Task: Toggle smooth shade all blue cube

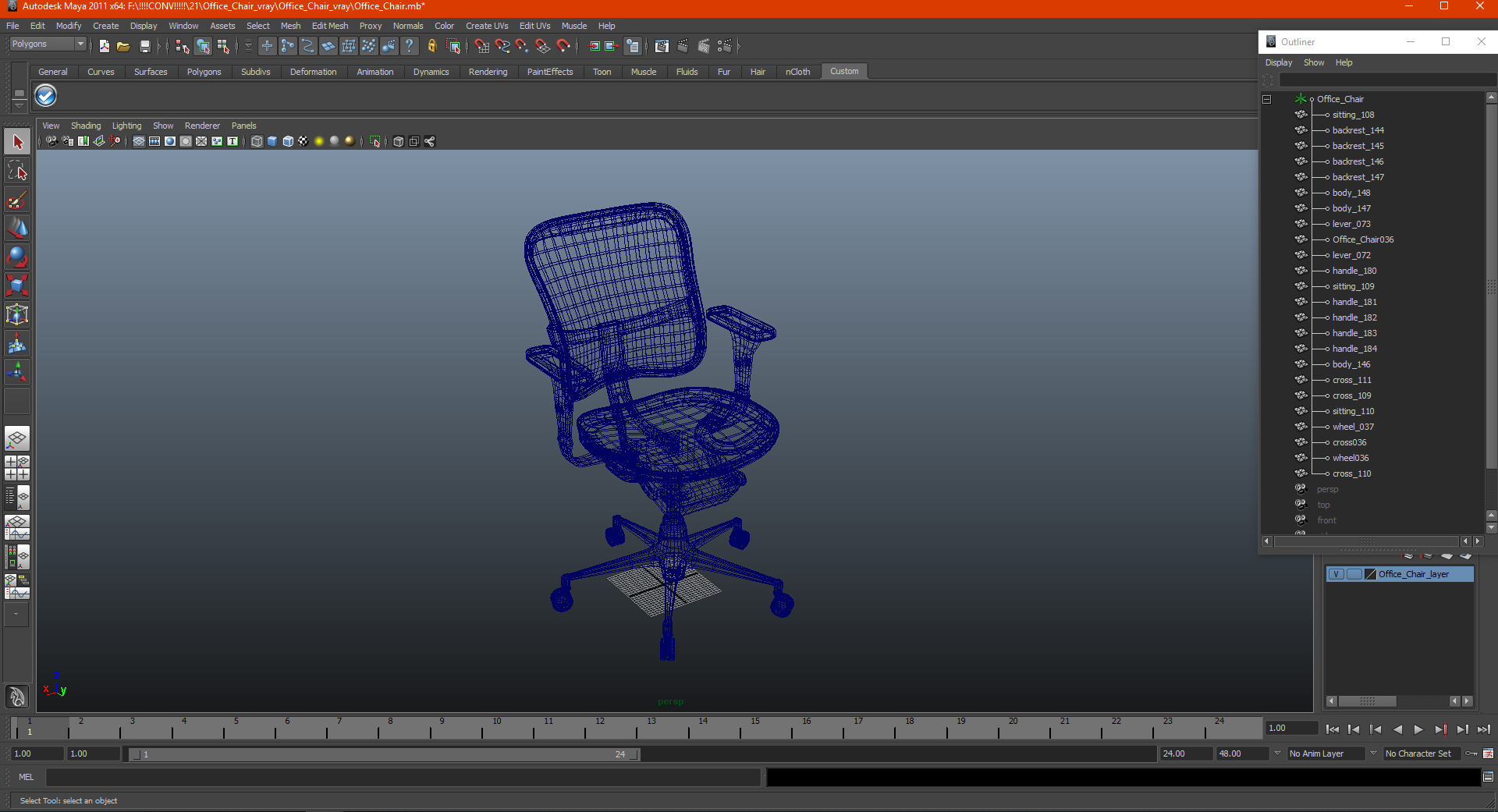Action: 272,141
